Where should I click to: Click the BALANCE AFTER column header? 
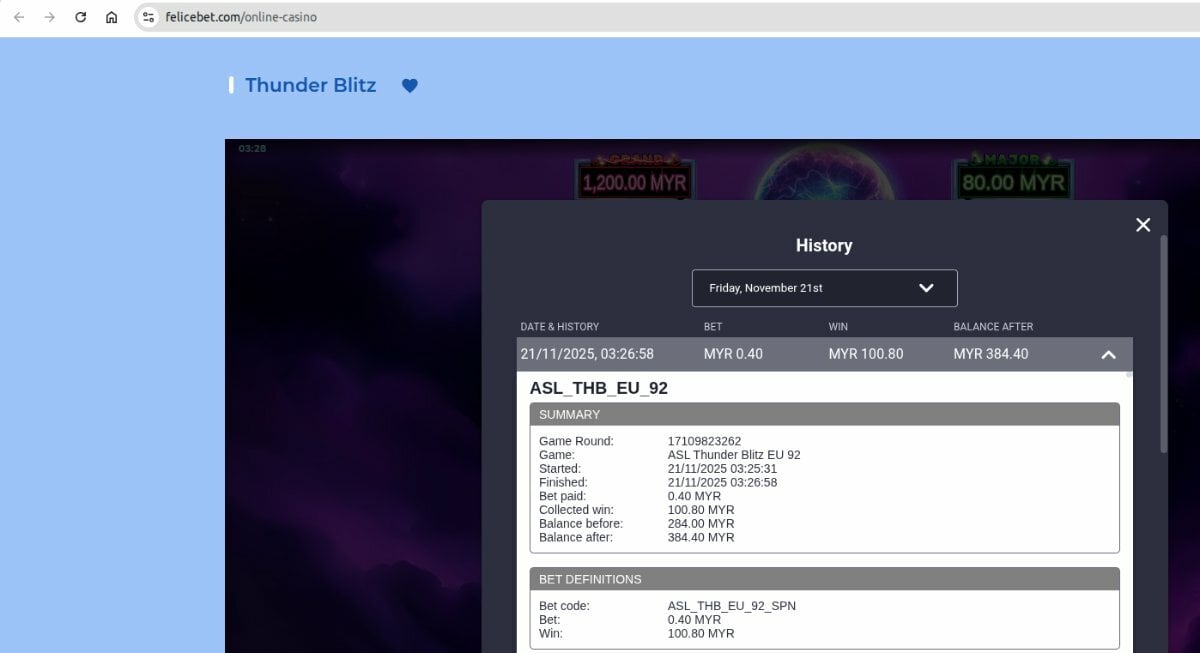point(993,327)
